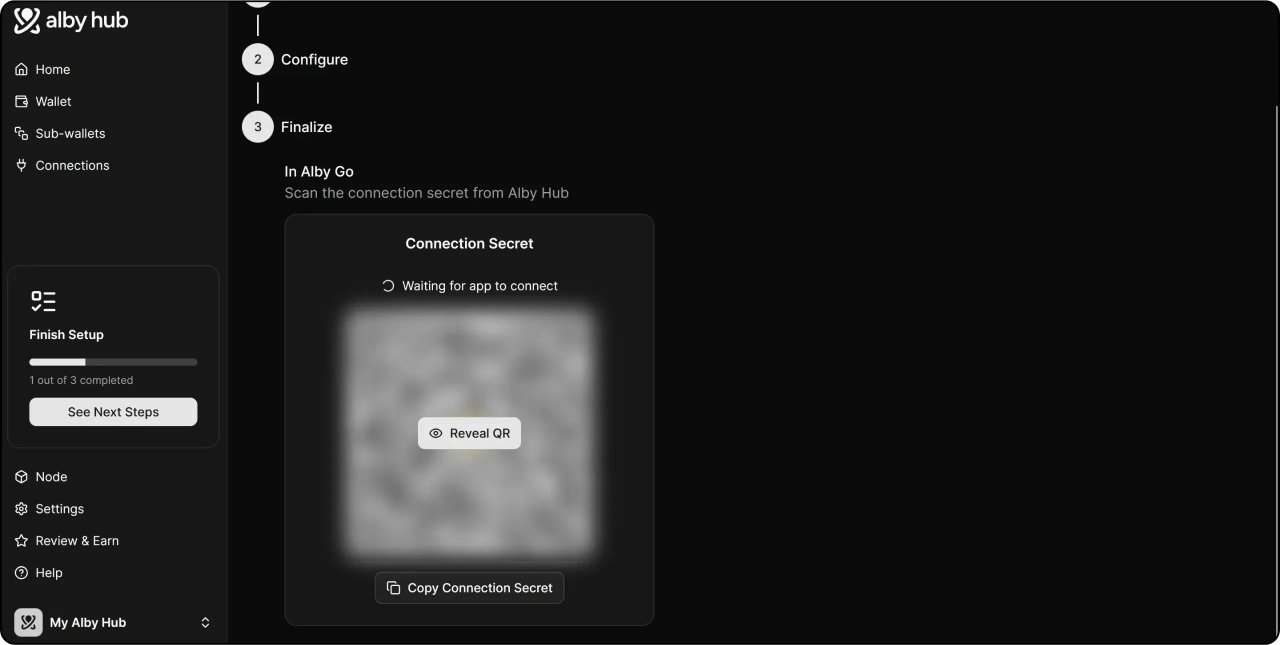Select the Finalize step 3 circle

(x=258, y=127)
